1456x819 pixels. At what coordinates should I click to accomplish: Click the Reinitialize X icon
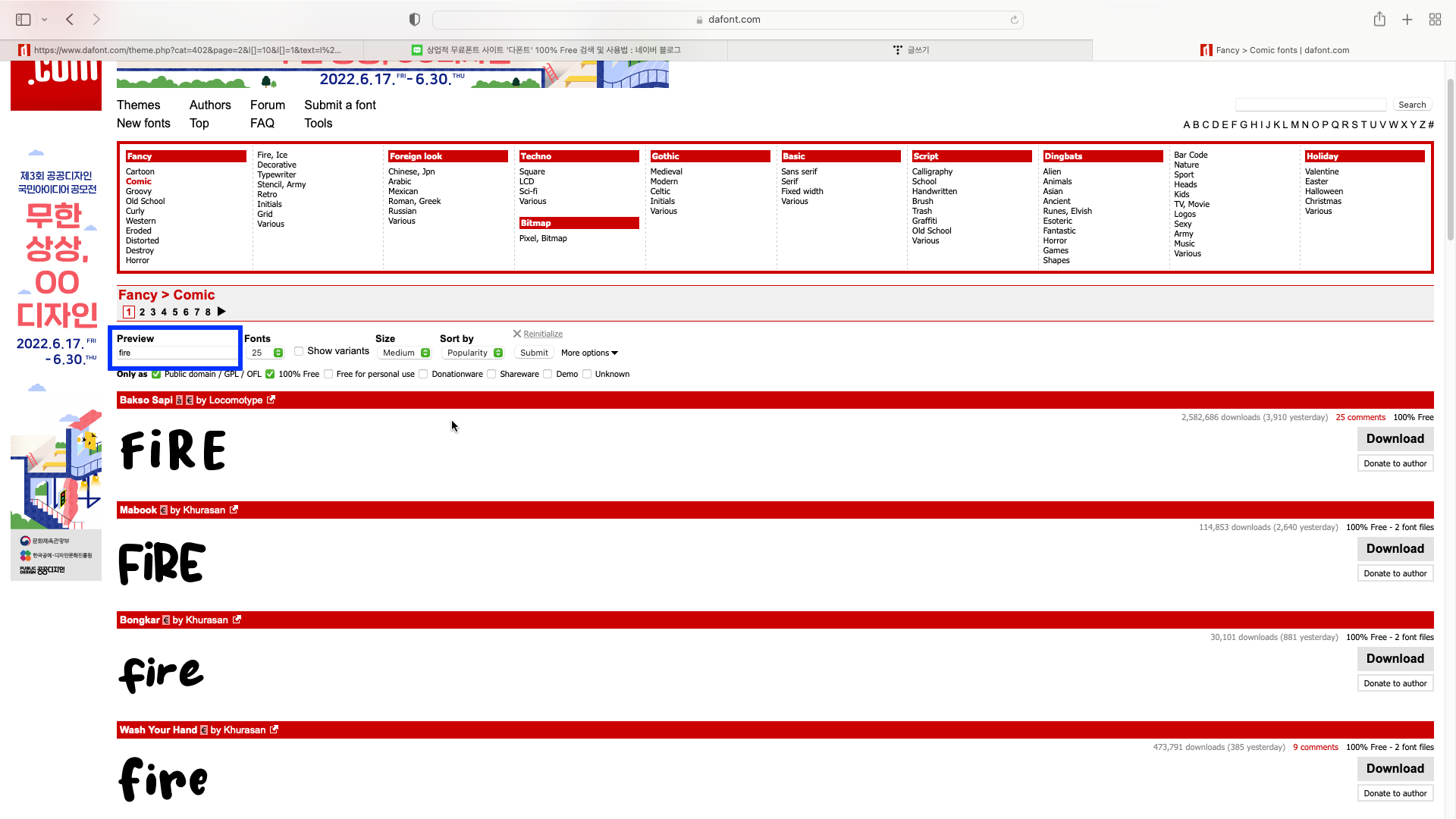coord(517,334)
